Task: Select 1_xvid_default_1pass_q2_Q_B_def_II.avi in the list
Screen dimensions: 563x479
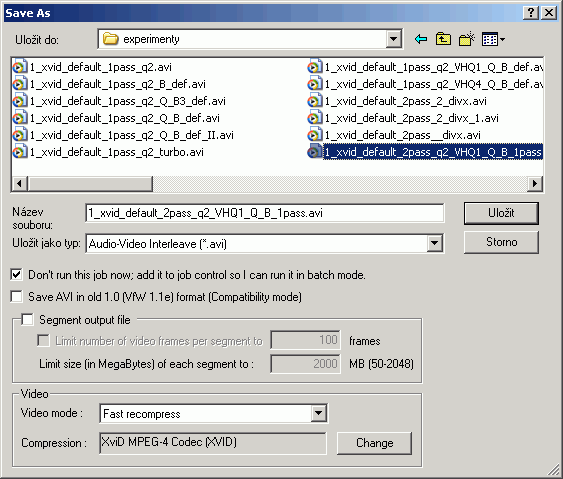Action: coord(131,135)
